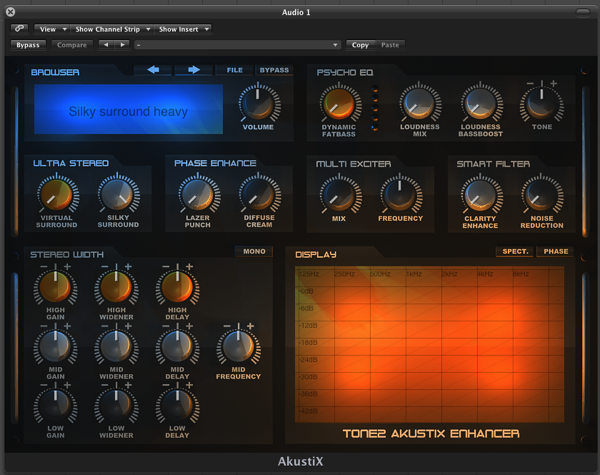This screenshot has width=600, height=475.
Task: Click the Clarity Enhance knob
Action: pos(481,192)
